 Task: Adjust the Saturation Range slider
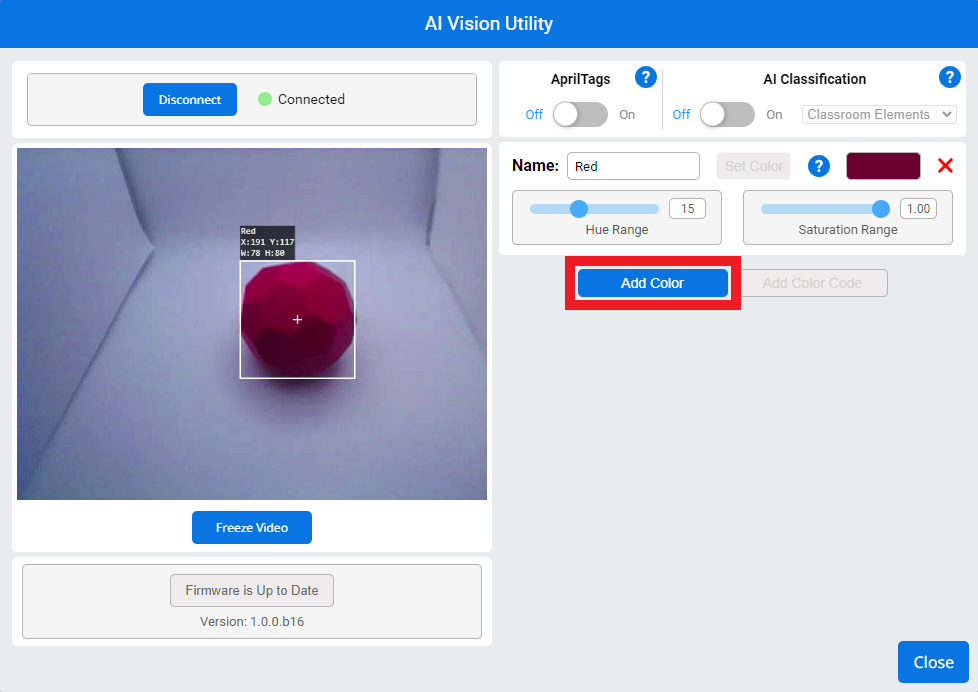tap(880, 209)
